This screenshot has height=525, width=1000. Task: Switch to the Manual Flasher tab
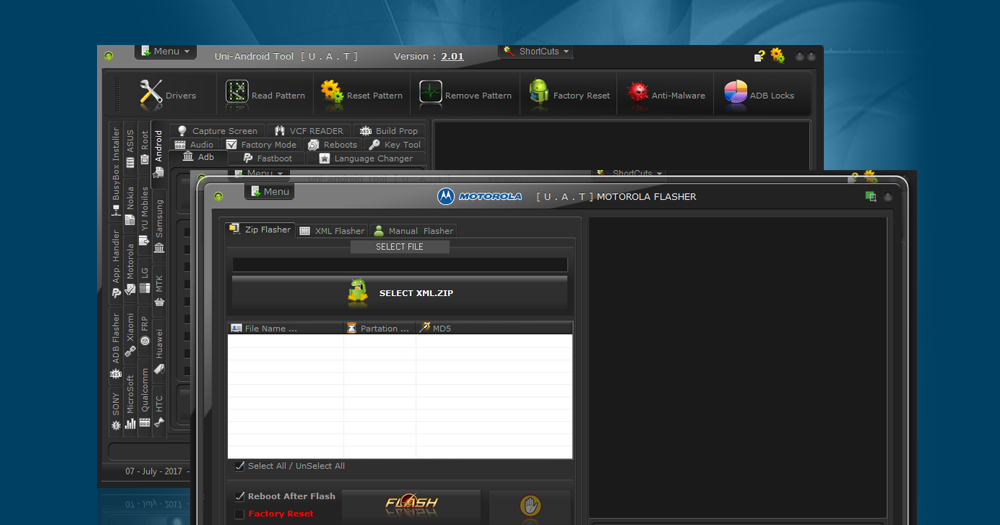point(414,231)
